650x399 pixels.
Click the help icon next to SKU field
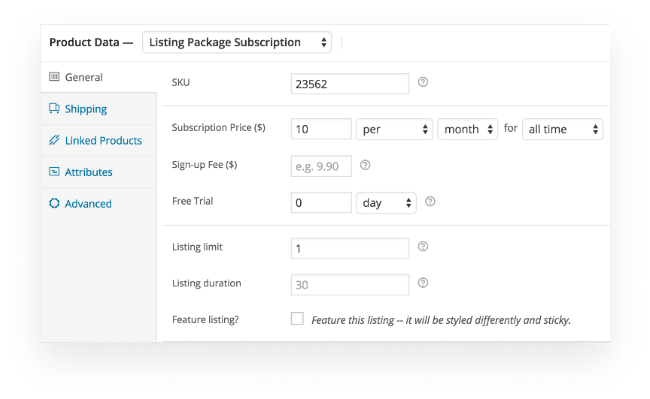click(x=422, y=82)
